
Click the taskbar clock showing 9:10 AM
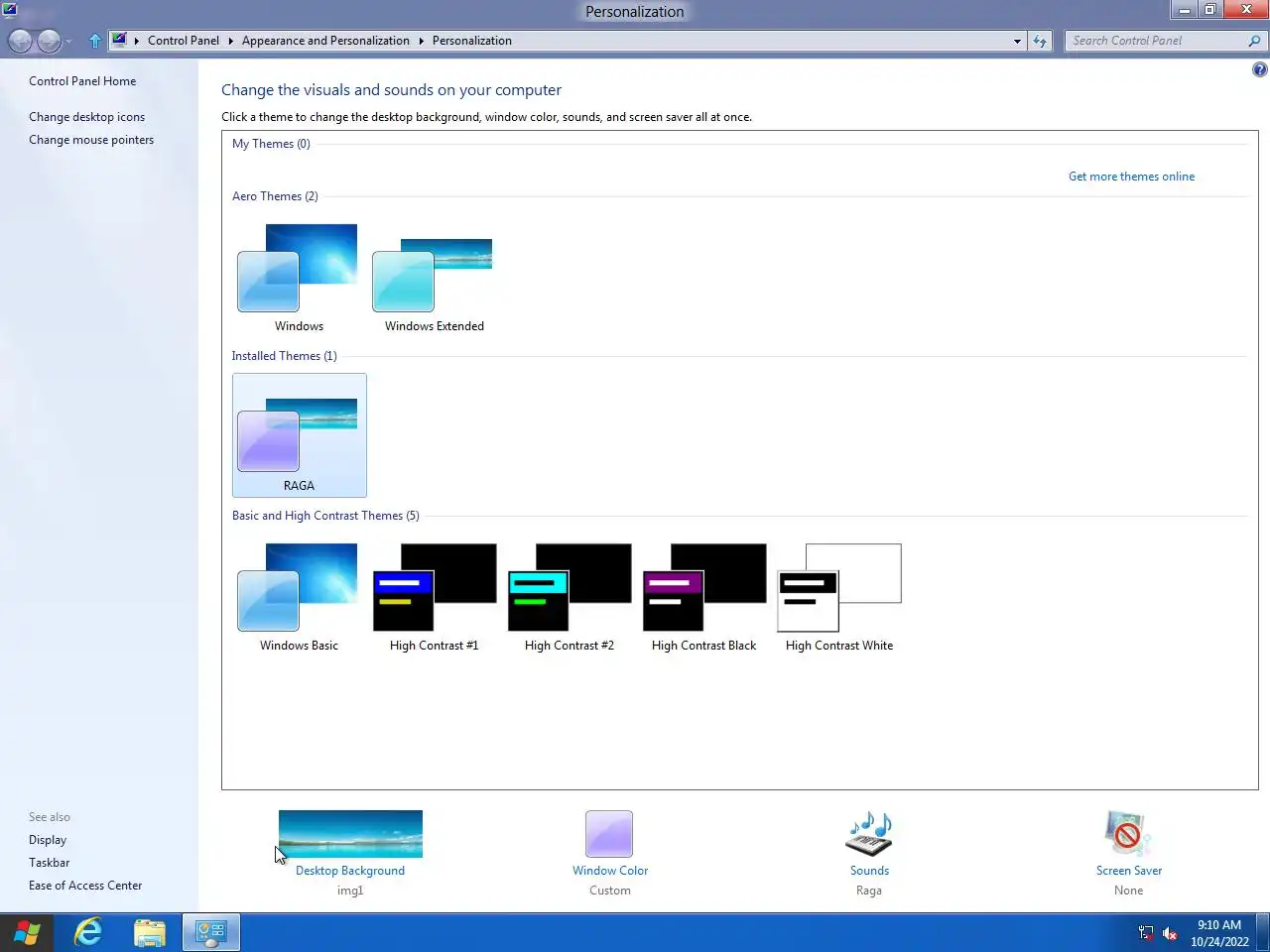click(1219, 933)
